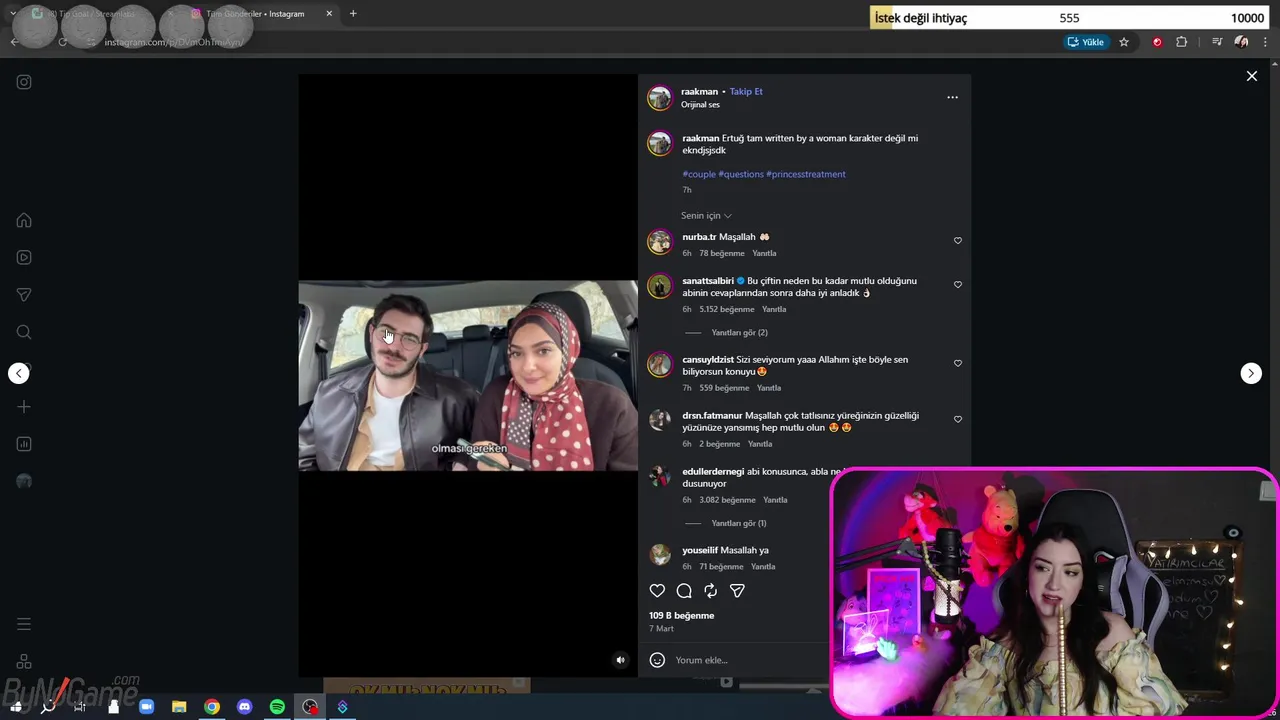Open emoji picker in comment box
Image resolution: width=1280 pixels, height=720 pixels.
coord(657,660)
